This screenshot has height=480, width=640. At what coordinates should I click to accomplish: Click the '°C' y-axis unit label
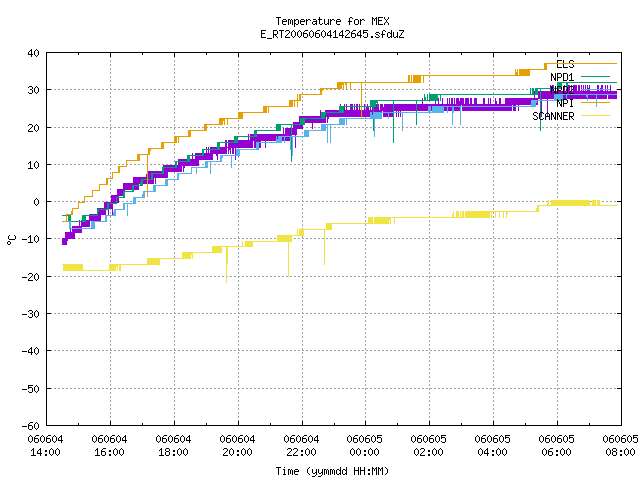(11, 240)
